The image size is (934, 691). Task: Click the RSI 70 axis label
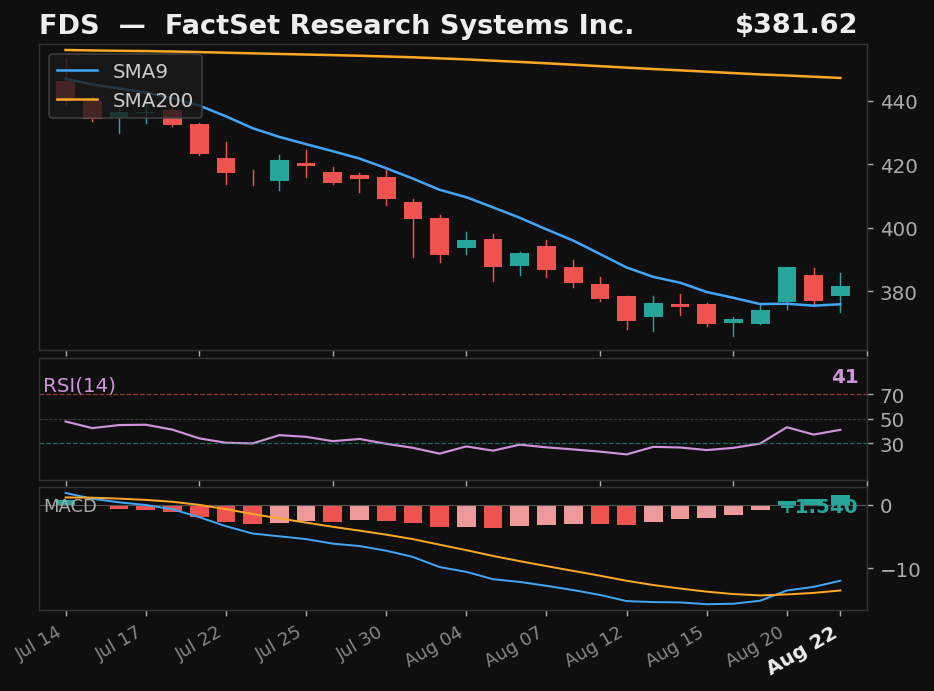click(x=892, y=396)
